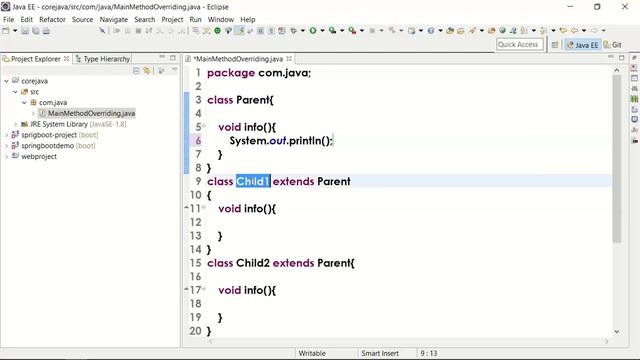
Task: Click the Open Perspective icon
Action: [x=555, y=45]
